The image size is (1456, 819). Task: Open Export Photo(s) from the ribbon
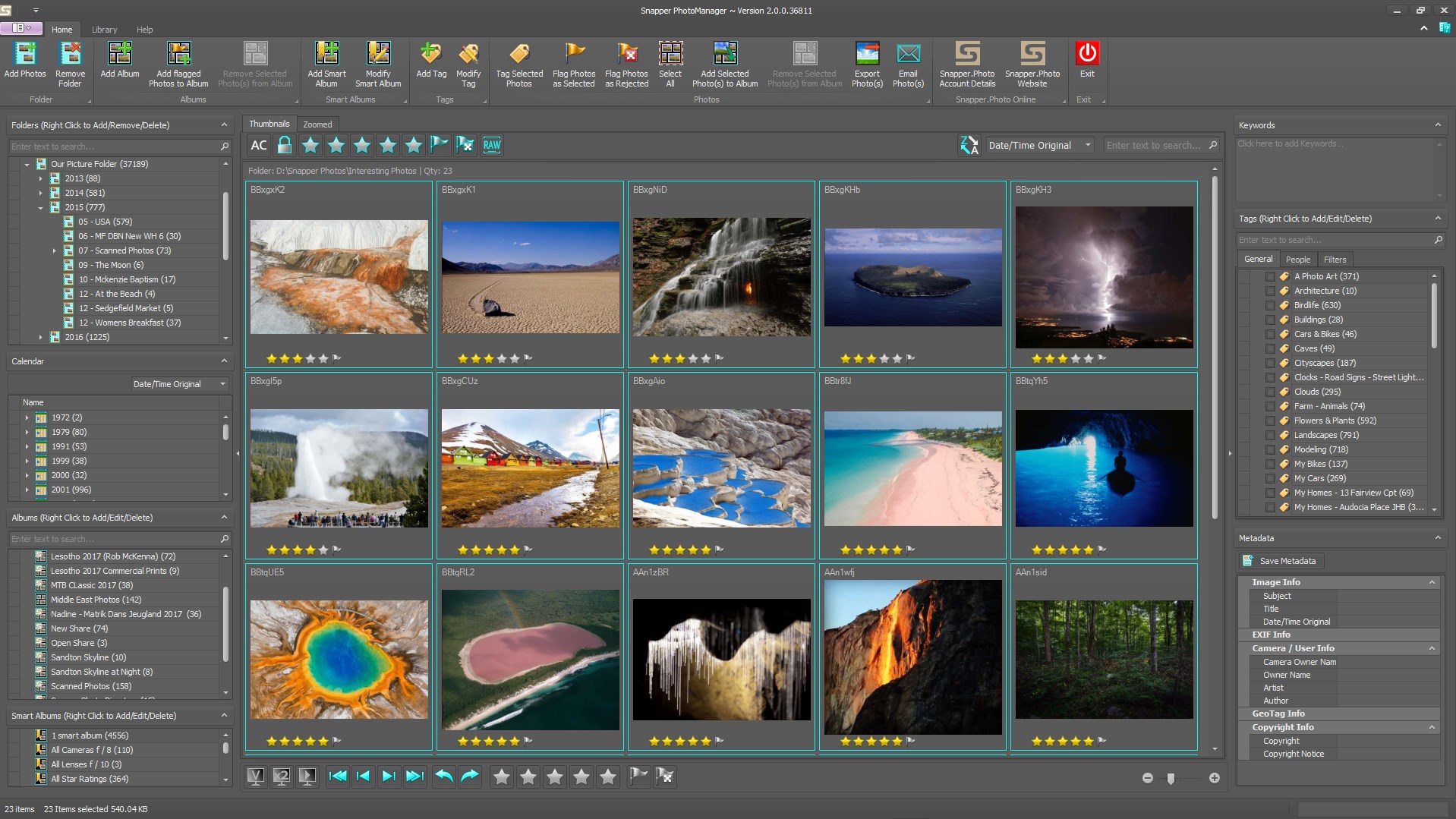pyautogui.click(x=867, y=55)
